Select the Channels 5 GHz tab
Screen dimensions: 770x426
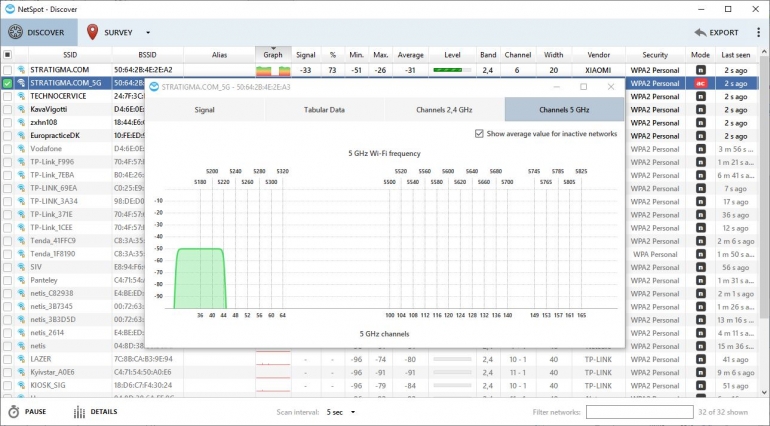tap(564, 110)
